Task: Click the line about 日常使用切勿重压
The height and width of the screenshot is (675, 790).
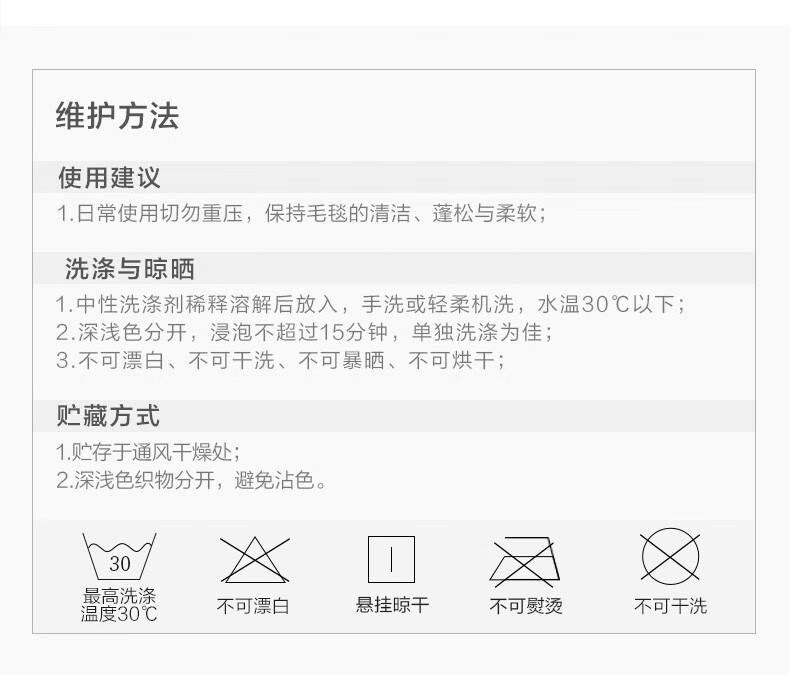Action: click(x=301, y=214)
